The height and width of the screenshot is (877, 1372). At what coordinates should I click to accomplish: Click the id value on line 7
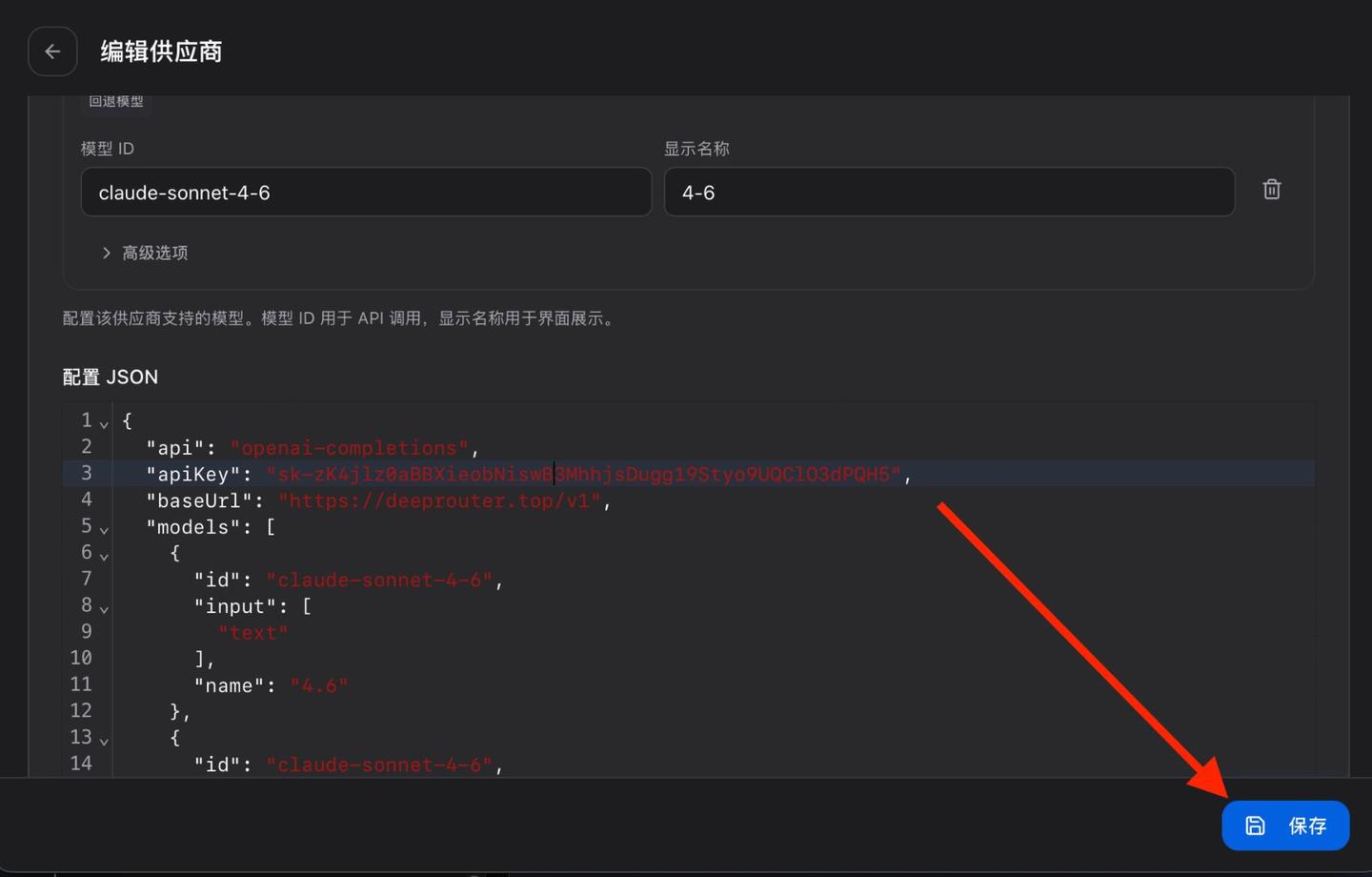point(379,580)
